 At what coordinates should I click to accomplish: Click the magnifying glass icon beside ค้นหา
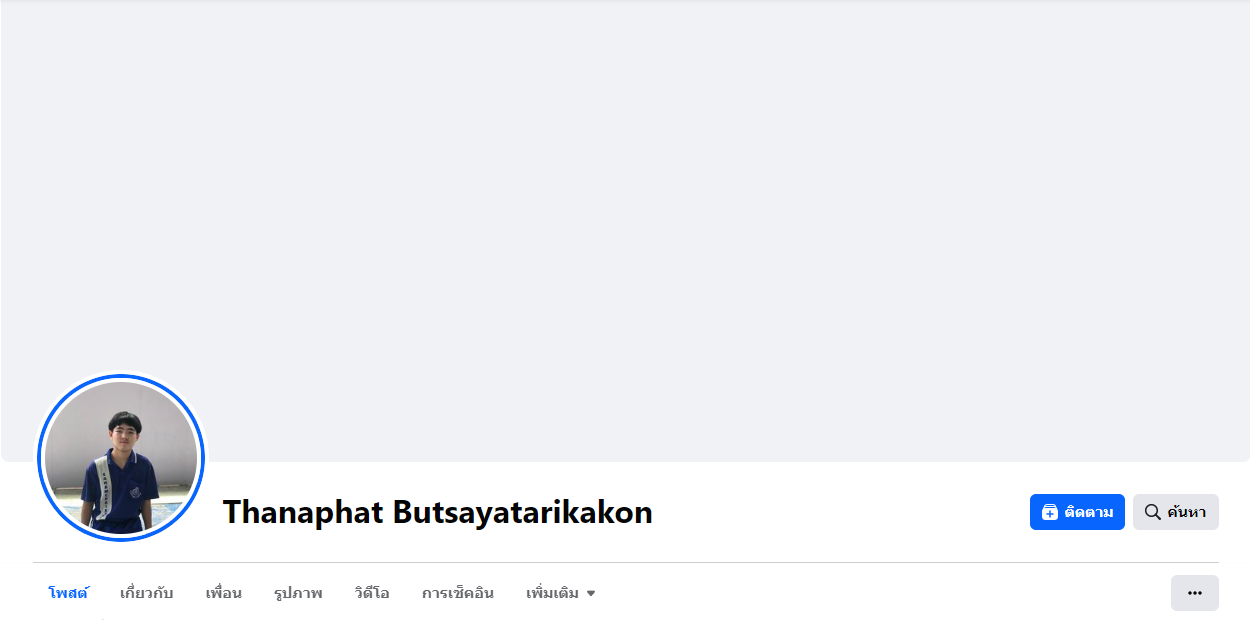click(1152, 512)
